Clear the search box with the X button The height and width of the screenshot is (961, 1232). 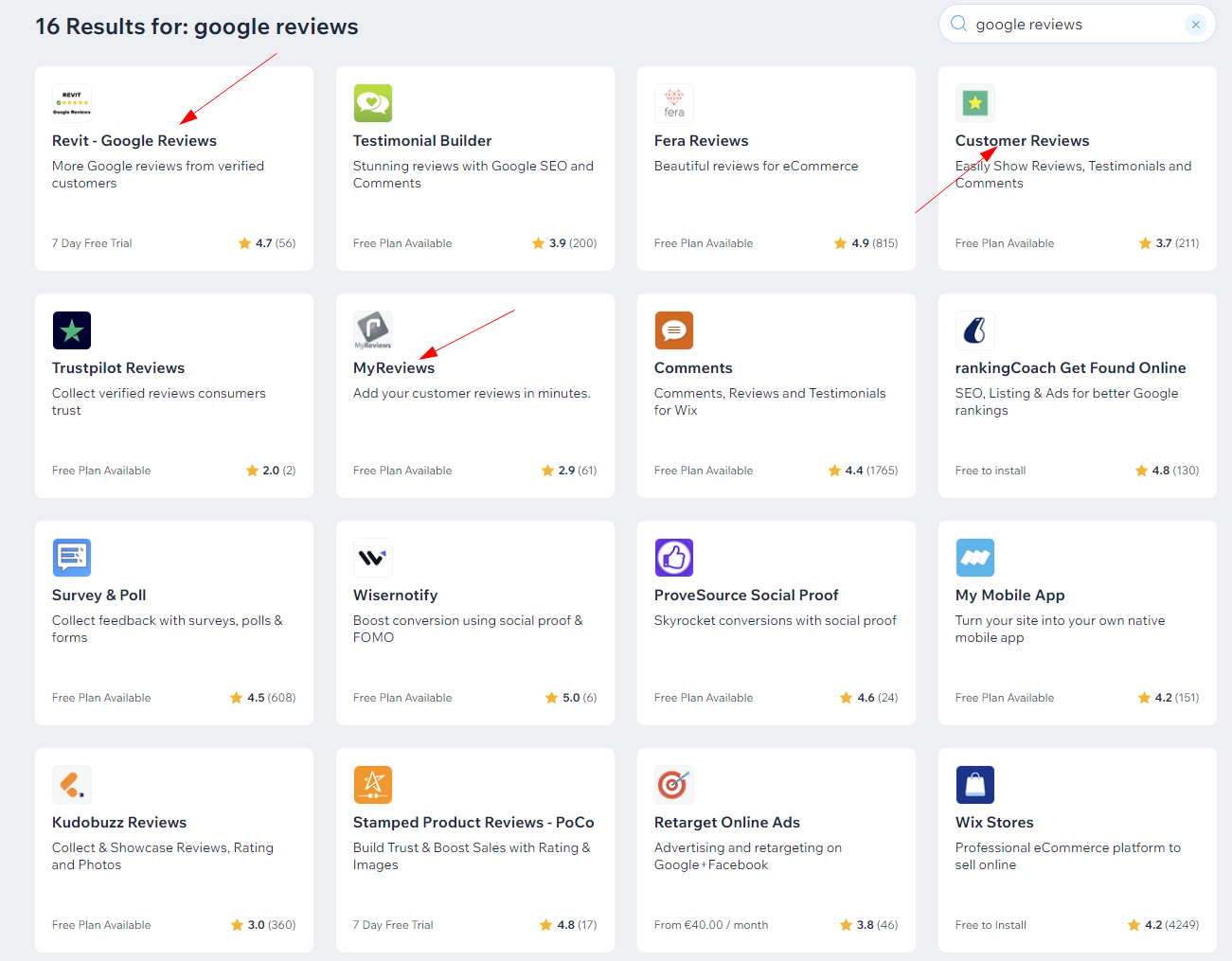1196,25
